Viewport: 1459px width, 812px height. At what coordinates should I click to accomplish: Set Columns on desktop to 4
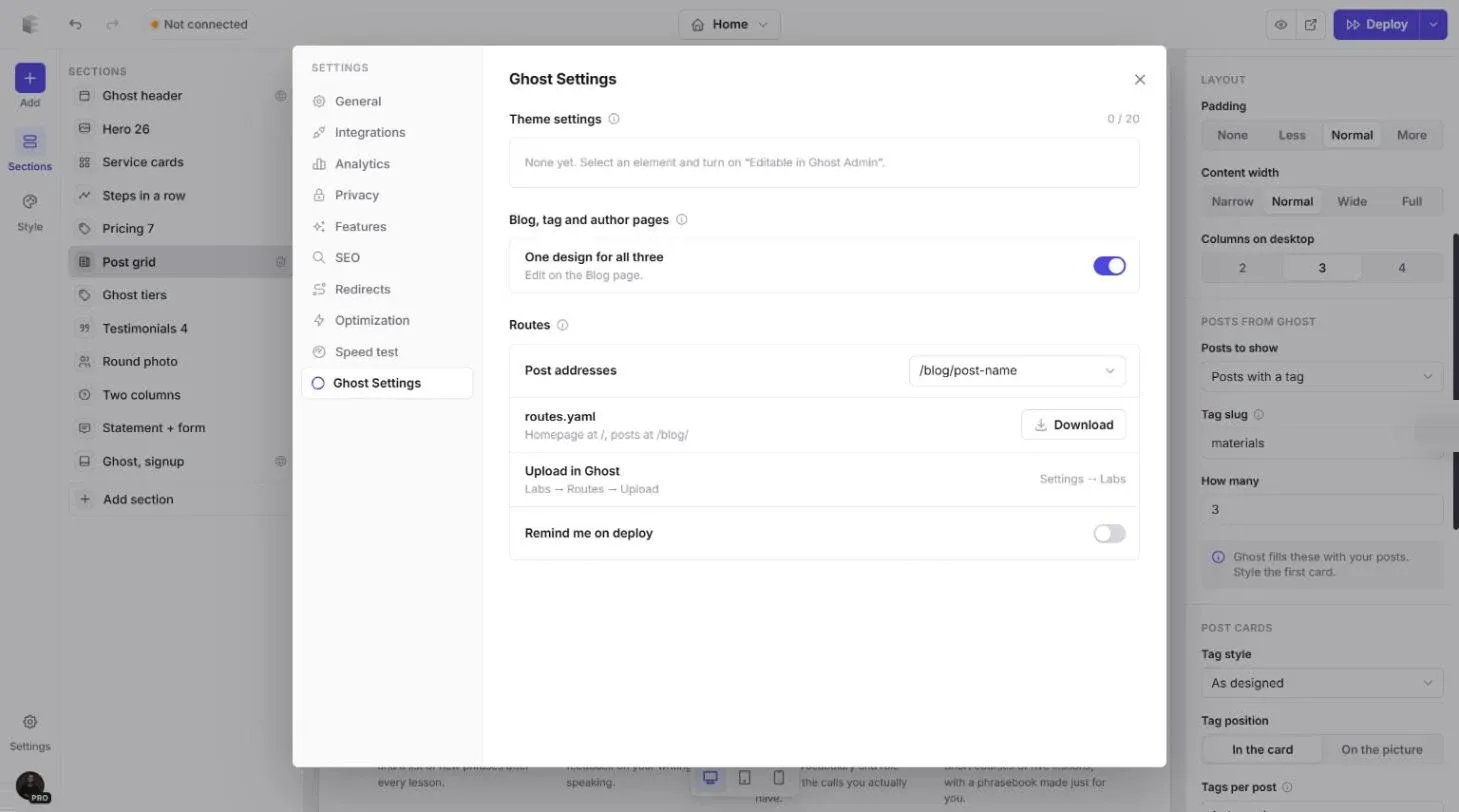pyautogui.click(x=1402, y=268)
